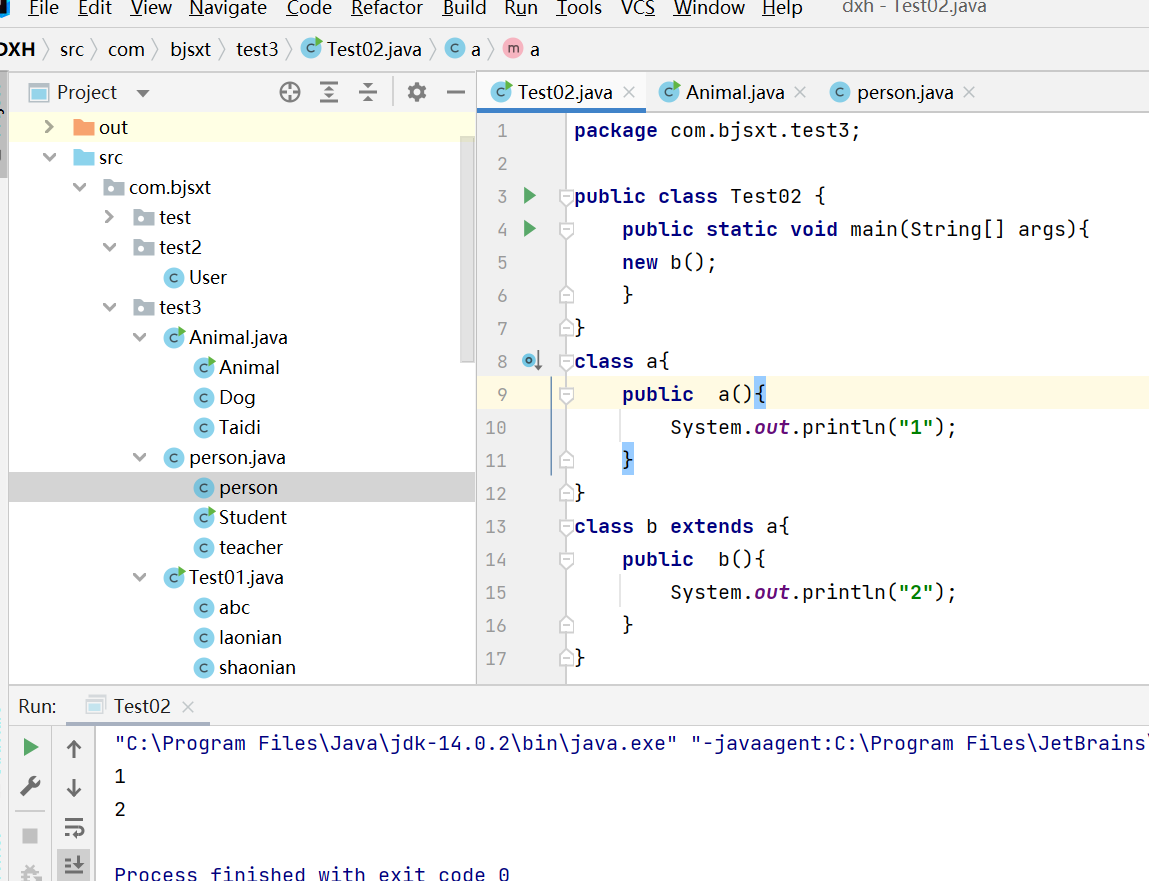Click the run gutter arrow on line 3

(530, 196)
